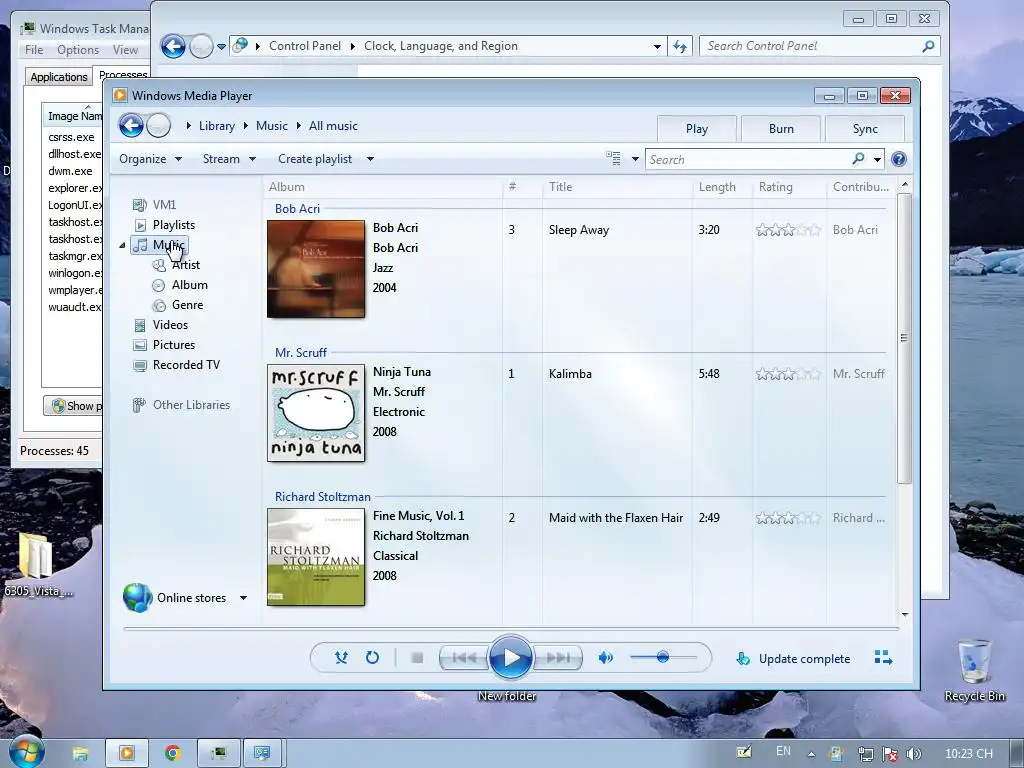Select Album under Music

(189, 285)
